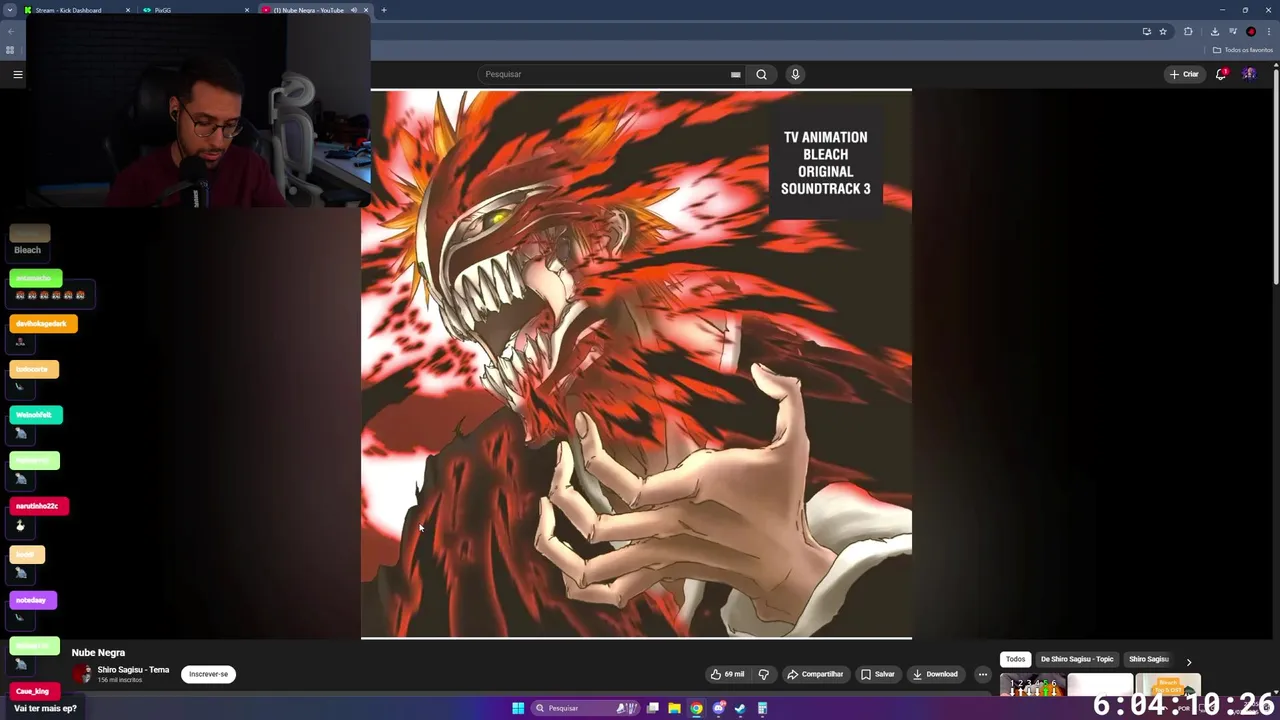Viewport: 1280px width, 720px height.
Task: Open the Chrome three-dot menu
Action: tap(1269, 31)
